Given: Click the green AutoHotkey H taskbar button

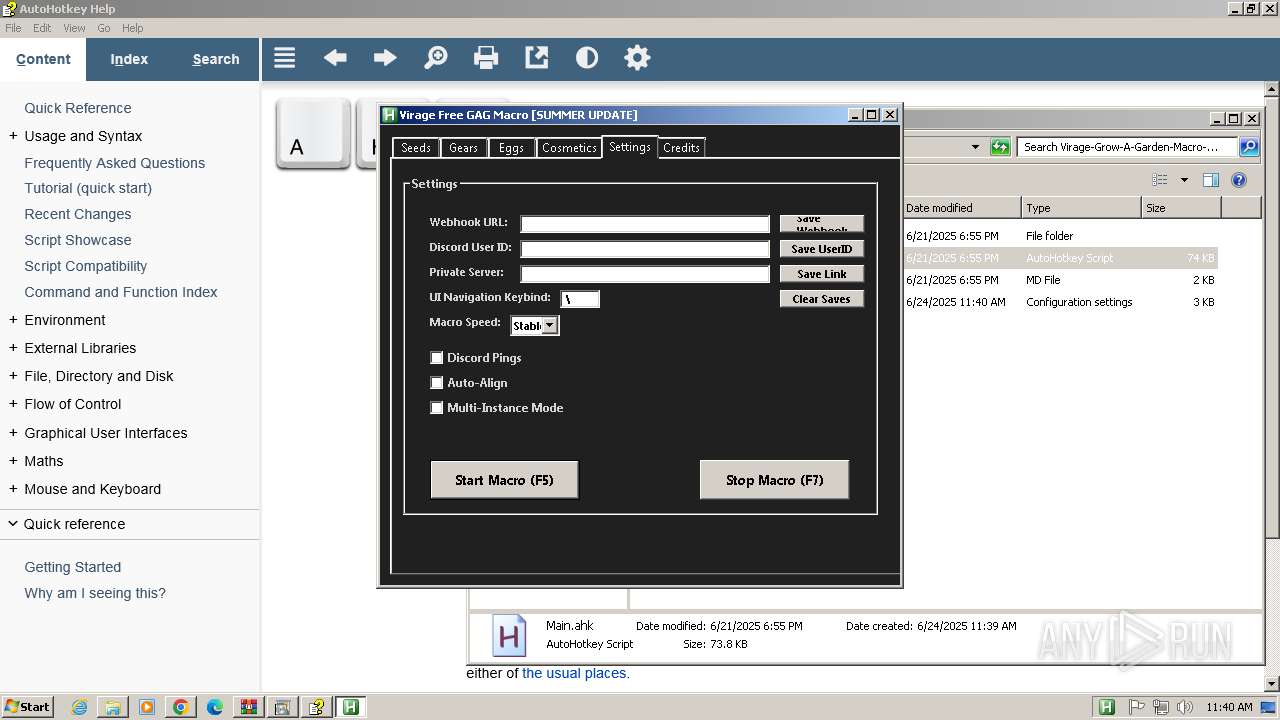Looking at the screenshot, I should point(350,707).
